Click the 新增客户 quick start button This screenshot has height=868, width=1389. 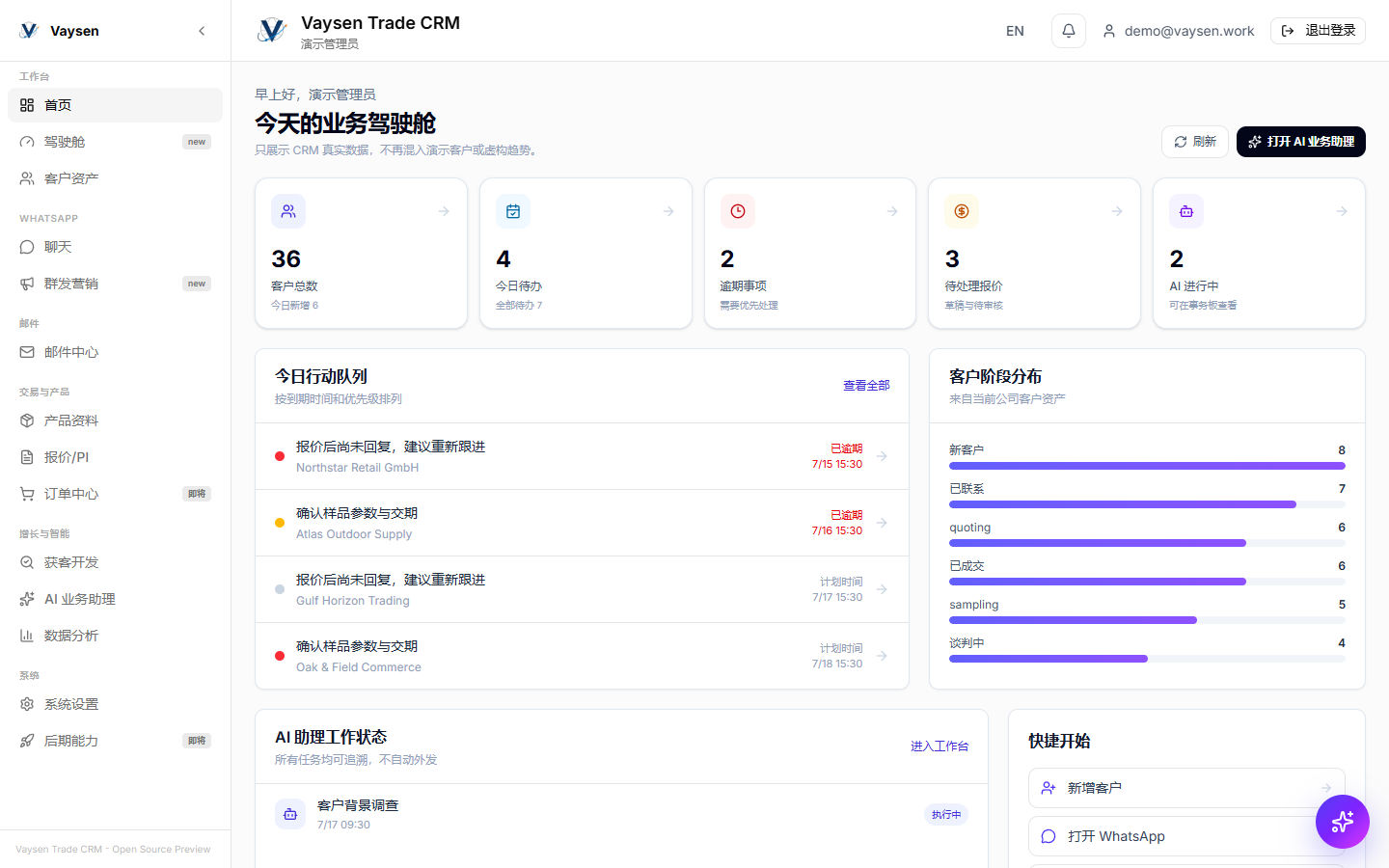[1186, 788]
